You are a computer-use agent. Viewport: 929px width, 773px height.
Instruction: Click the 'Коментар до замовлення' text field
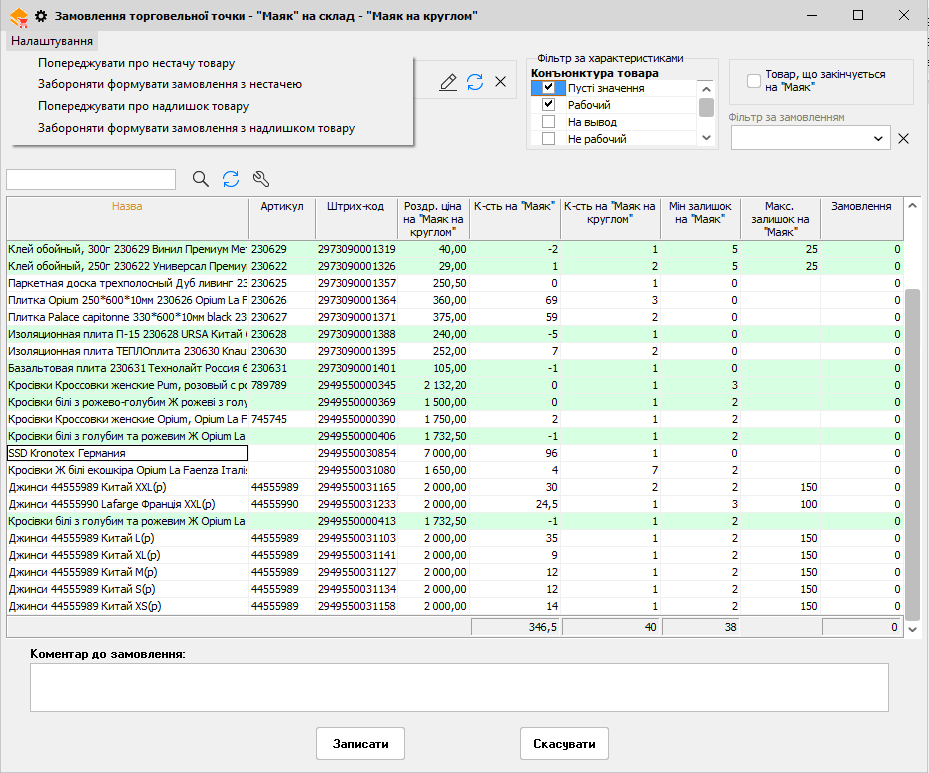(x=459, y=687)
